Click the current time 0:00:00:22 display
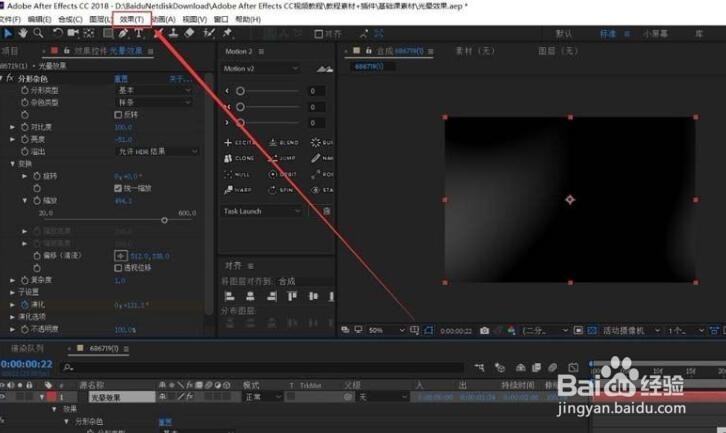 [27, 364]
